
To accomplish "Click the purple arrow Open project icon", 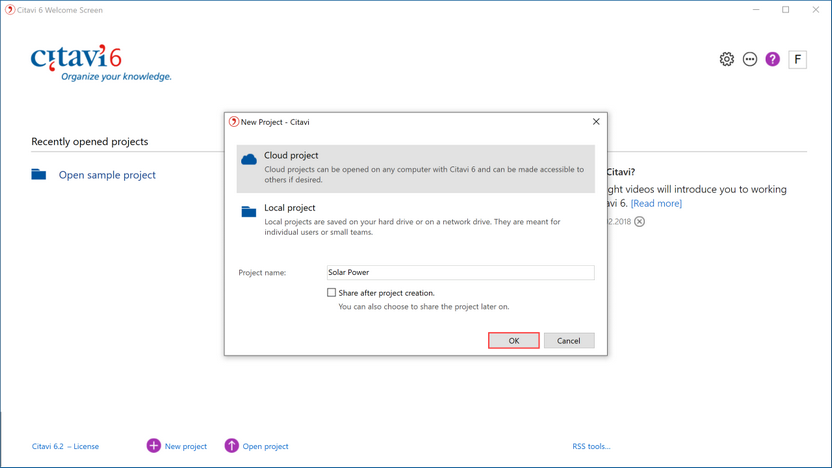I will click(231, 446).
